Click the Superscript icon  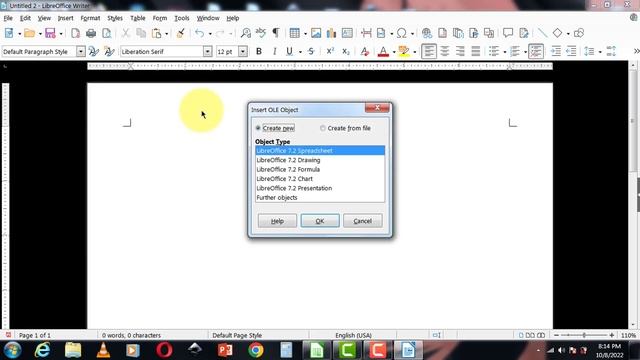[330, 51]
